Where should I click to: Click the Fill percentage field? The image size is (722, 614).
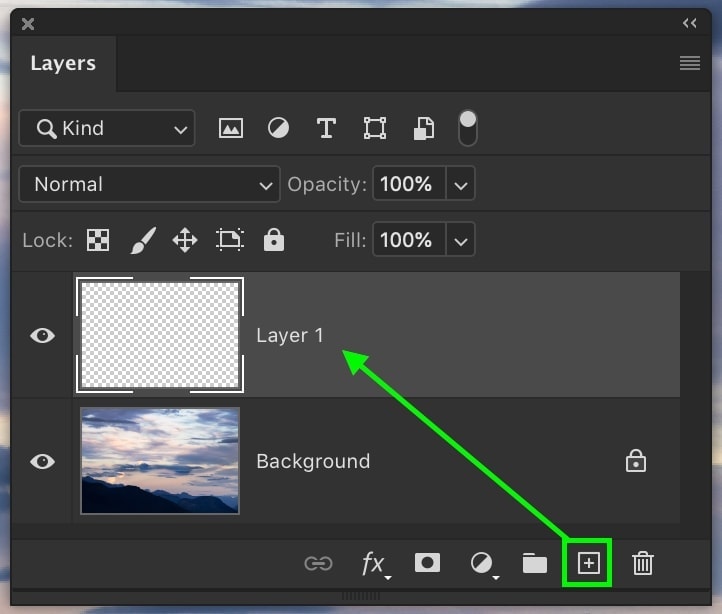[x=406, y=240]
